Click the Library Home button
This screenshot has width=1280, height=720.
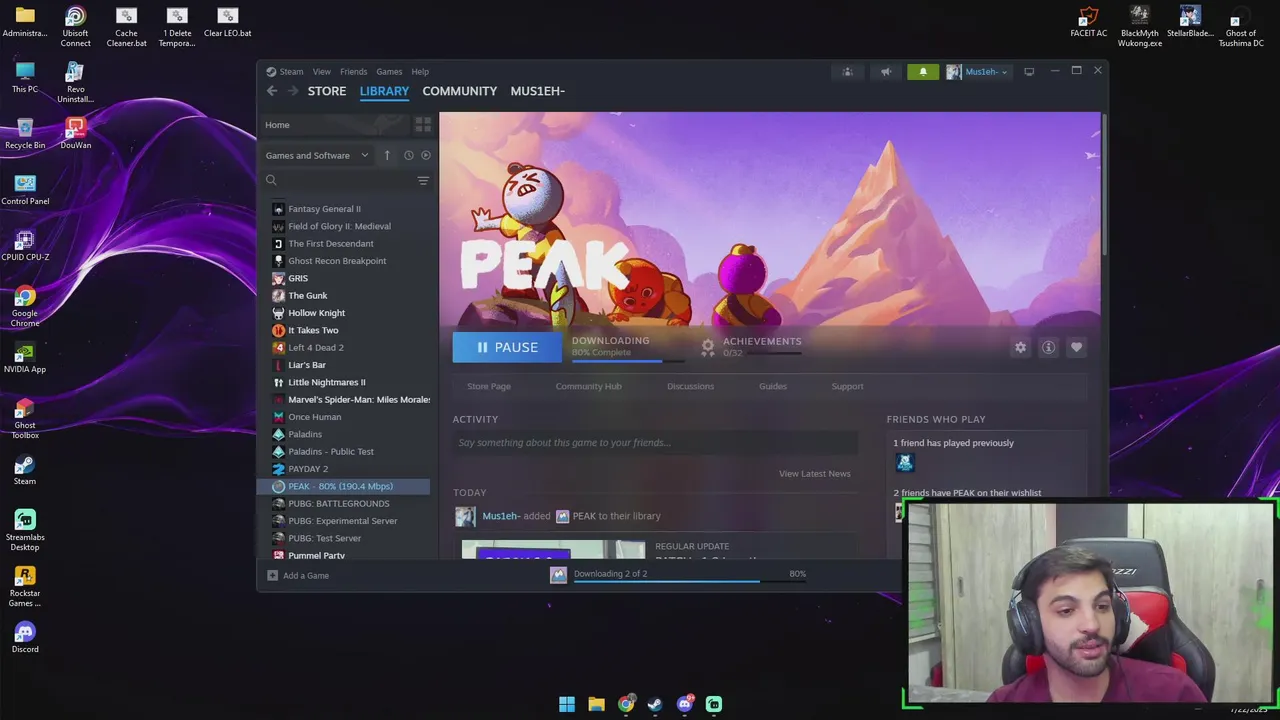pos(334,125)
